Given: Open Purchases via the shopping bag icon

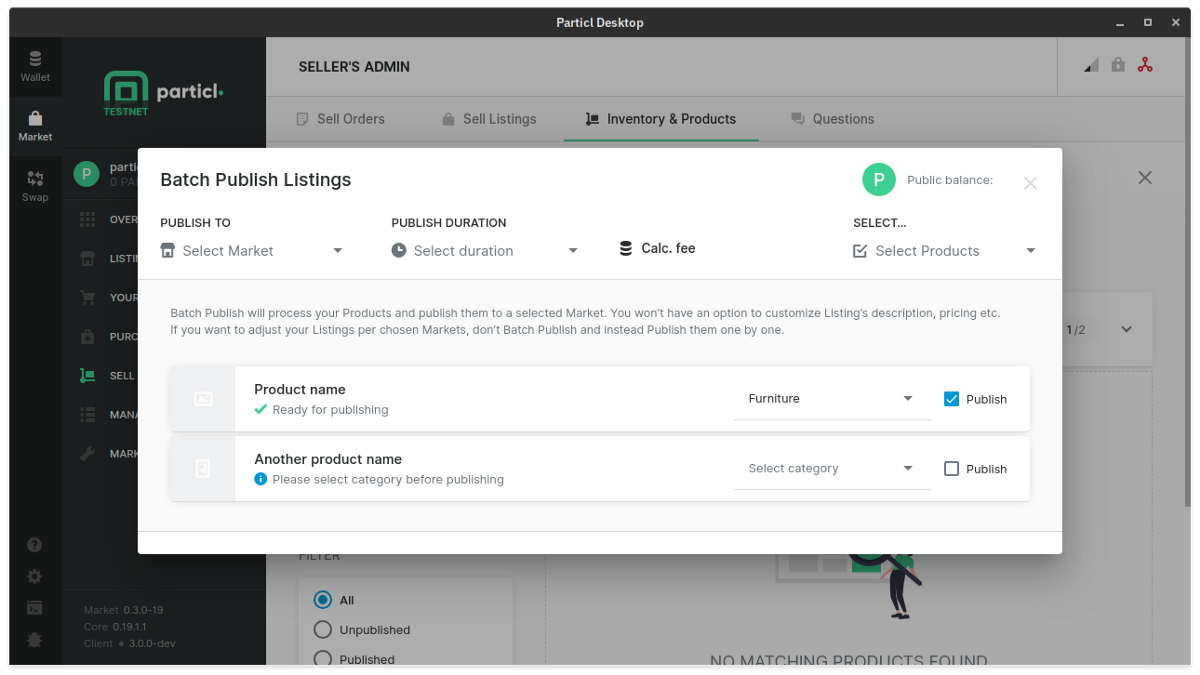Looking at the screenshot, I should click(x=88, y=336).
